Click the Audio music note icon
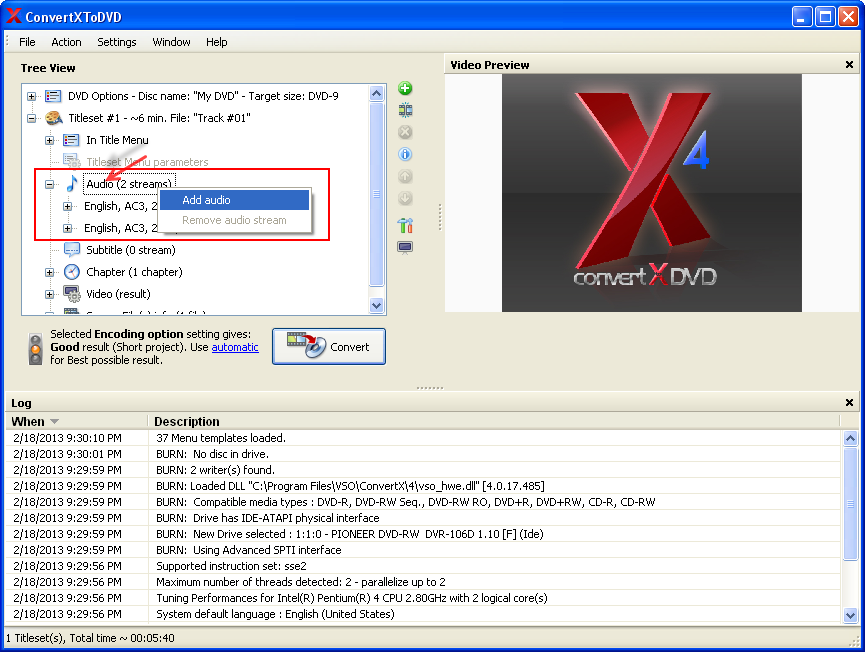The height and width of the screenshot is (652, 865). pos(72,183)
